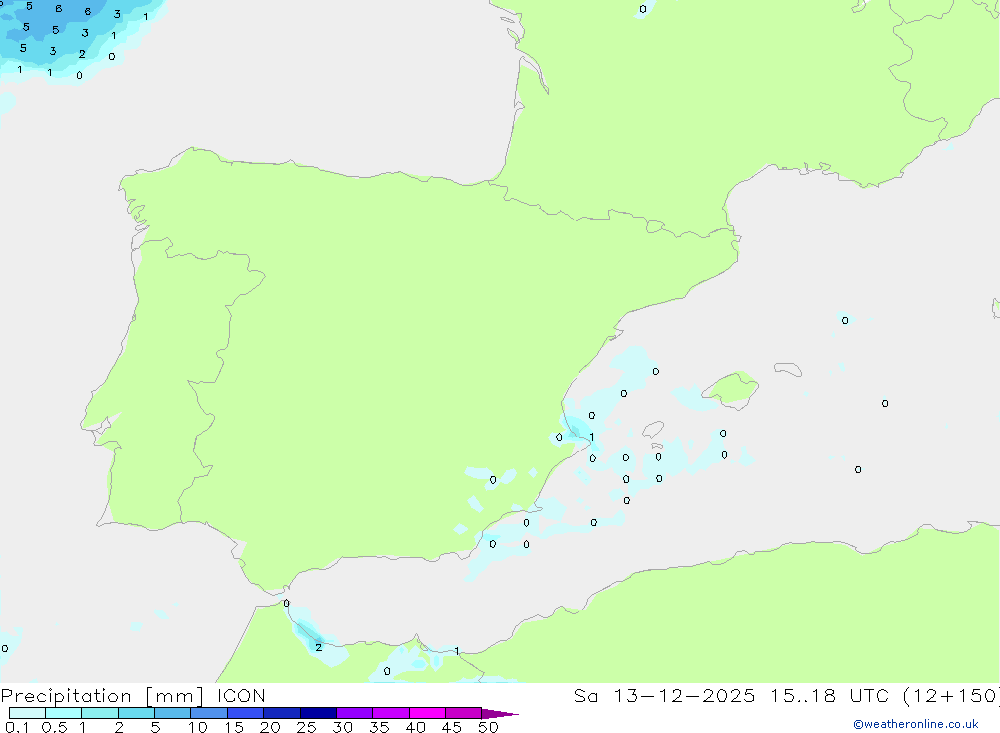Click the "20" legend label

[270, 727]
